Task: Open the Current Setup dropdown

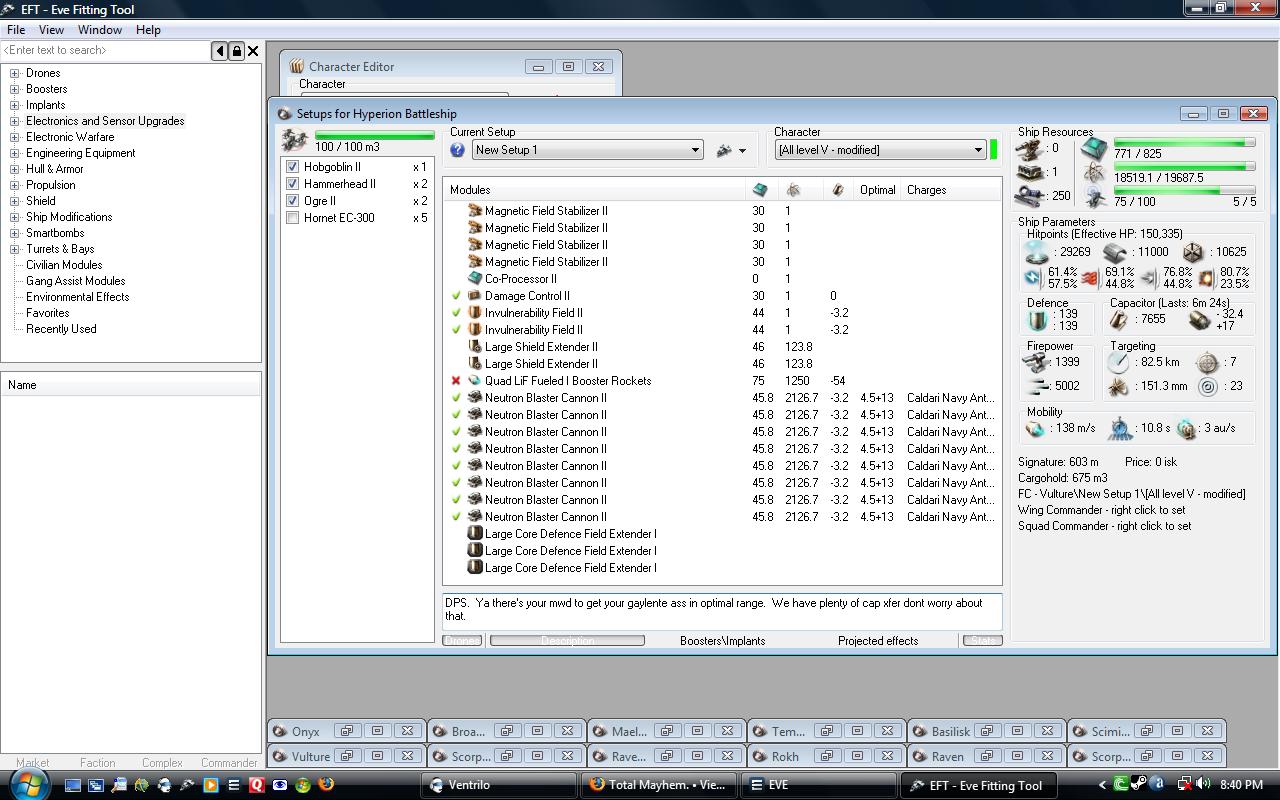Action: tap(695, 150)
